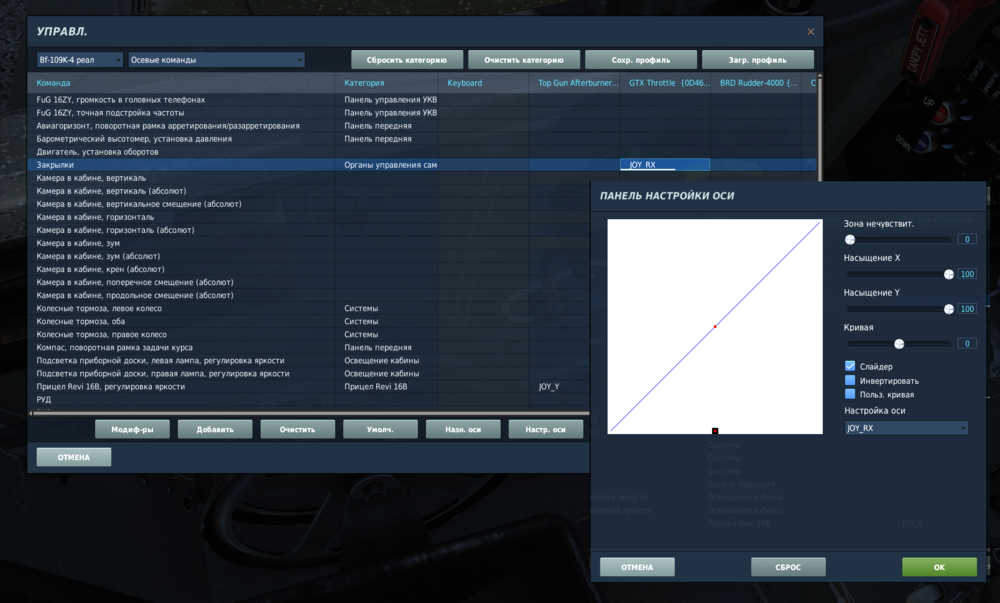Click the Очистить button below list

pos(297,430)
